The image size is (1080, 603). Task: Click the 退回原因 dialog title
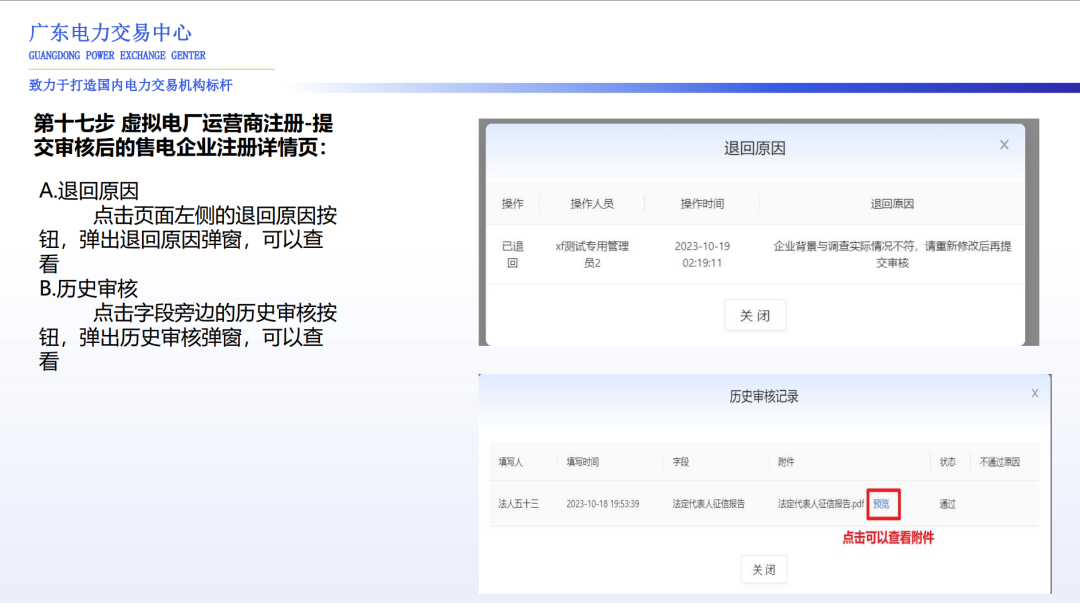[754, 147]
